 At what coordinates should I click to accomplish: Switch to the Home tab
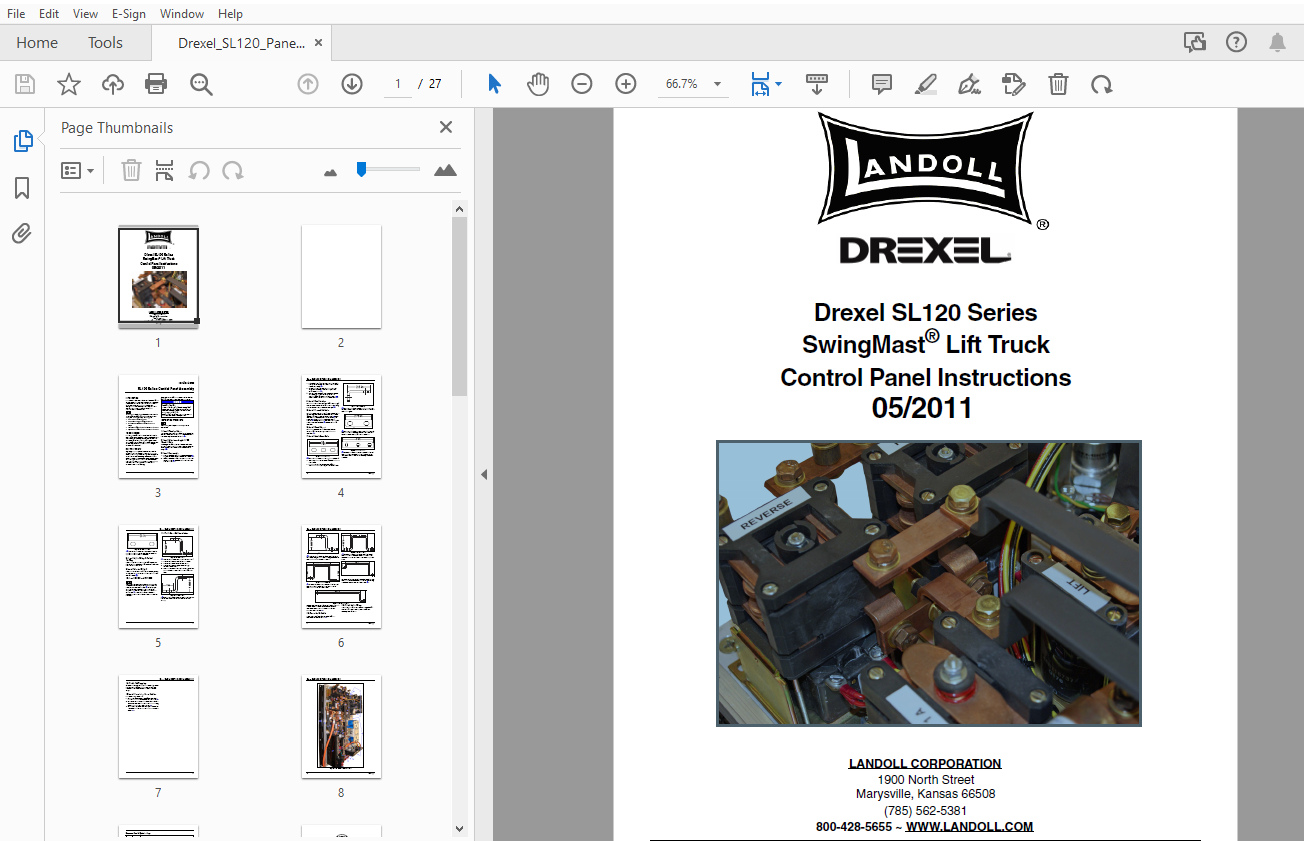pyautogui.click(x=37, y=42)
